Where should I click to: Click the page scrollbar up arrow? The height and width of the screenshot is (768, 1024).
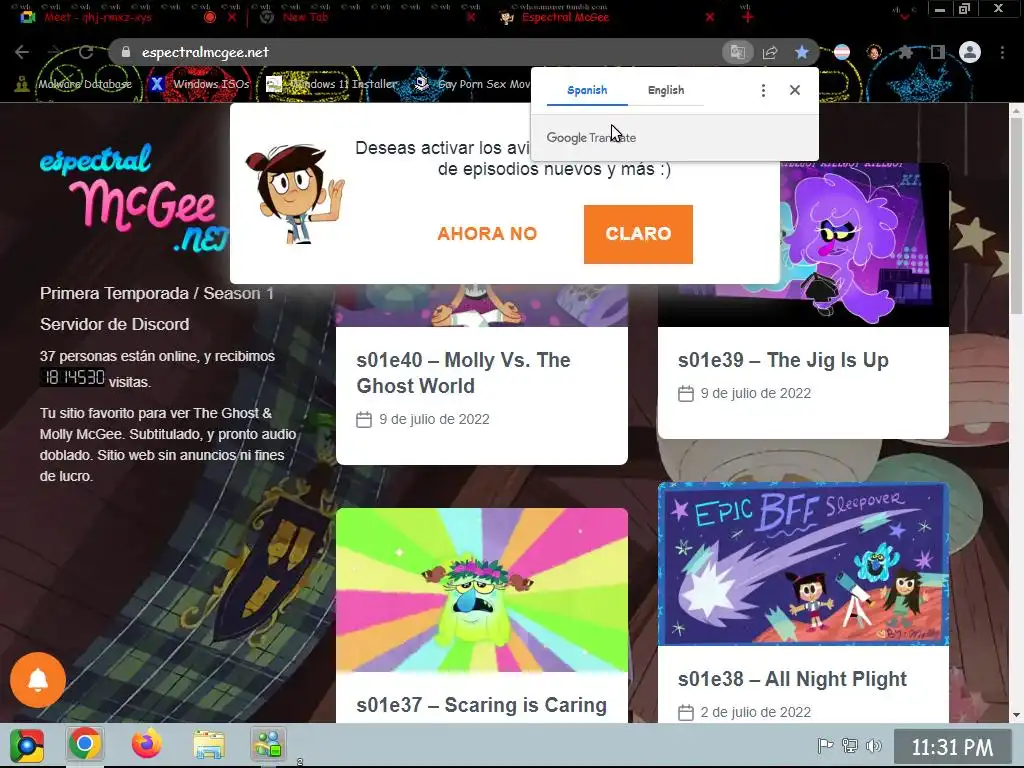coord(1016,111)
